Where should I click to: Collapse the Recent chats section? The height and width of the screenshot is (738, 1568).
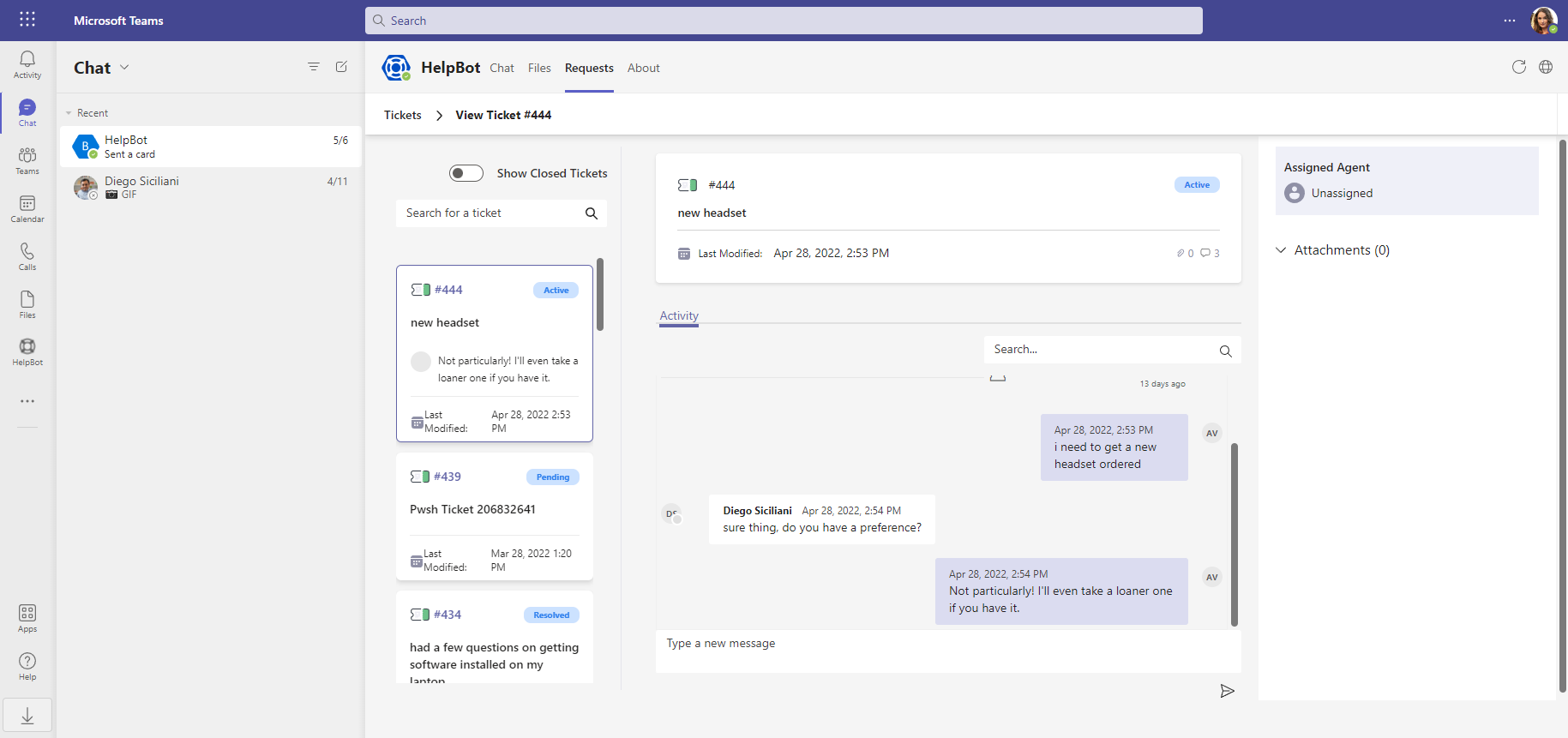click(x=69, y=113)
